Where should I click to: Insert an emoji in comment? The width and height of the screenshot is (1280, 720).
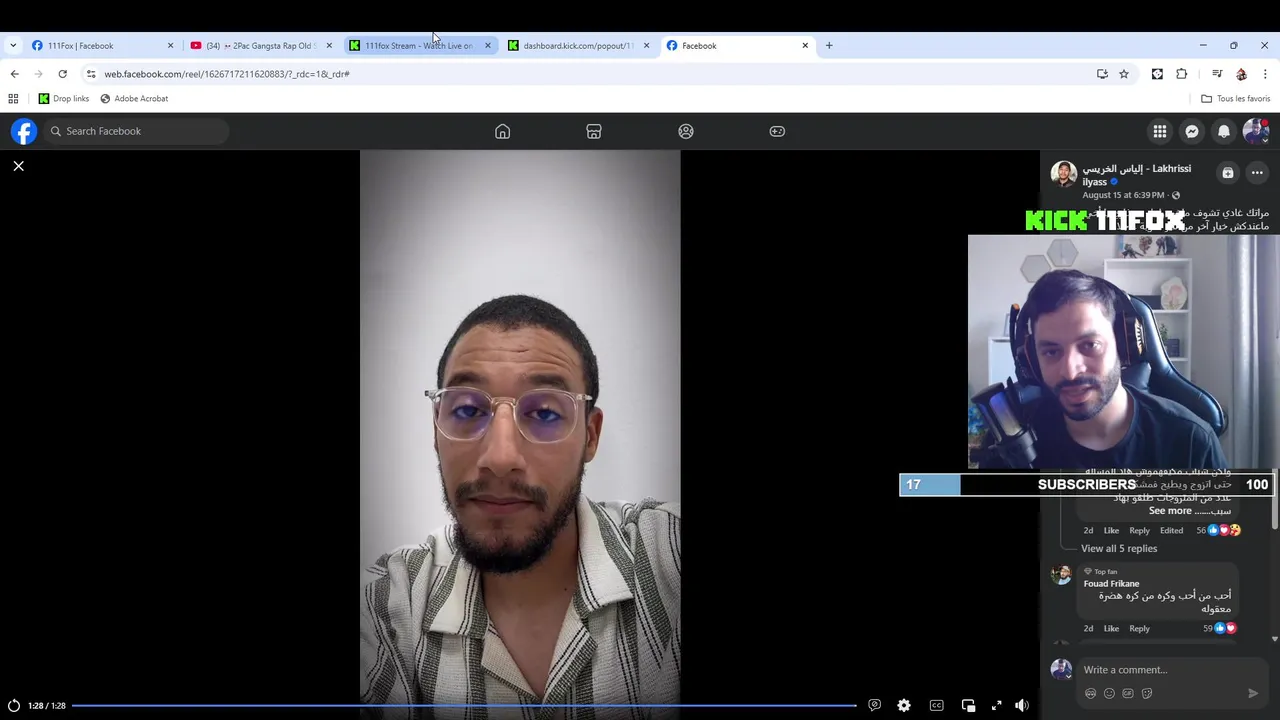[x=1109, y=693]
